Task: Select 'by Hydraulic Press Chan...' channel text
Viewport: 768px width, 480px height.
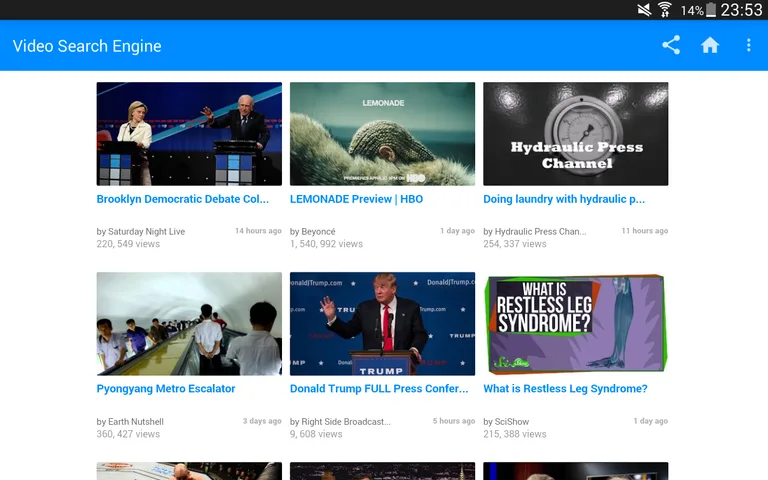Action: (x=534, y=232)
